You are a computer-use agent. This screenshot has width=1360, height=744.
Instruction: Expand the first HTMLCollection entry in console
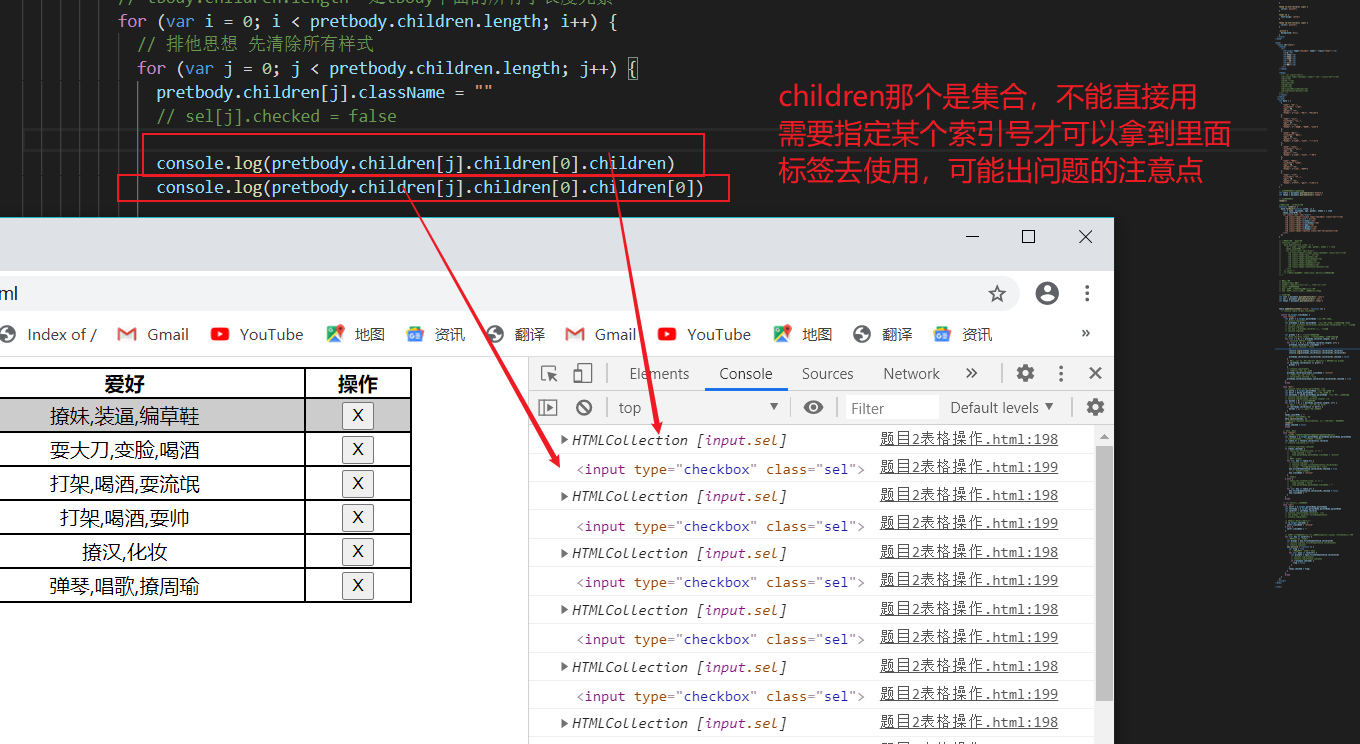[x=565, y=438]
